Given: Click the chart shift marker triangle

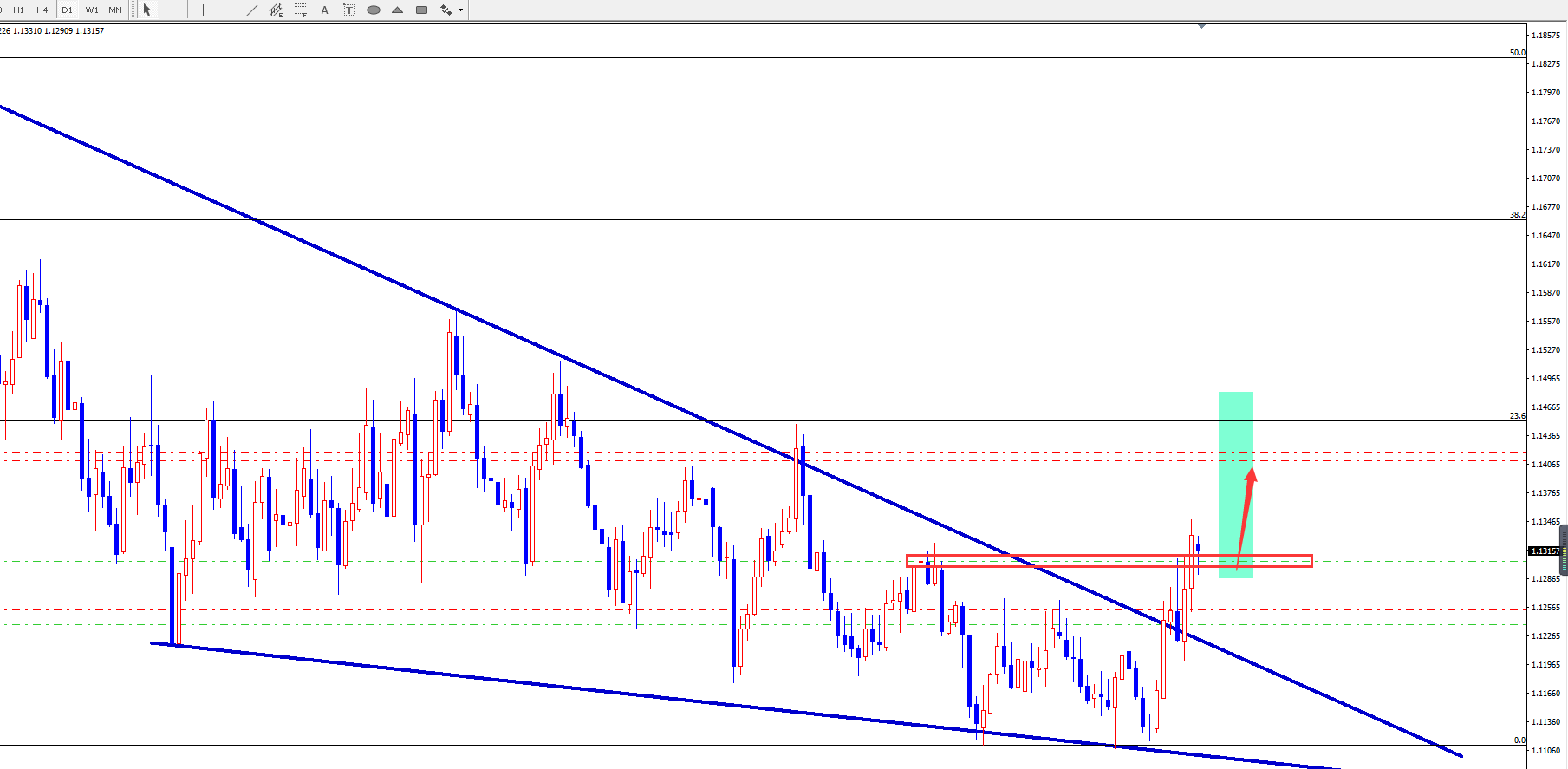Looking at the screenshot, I should tap(1201, 26).
